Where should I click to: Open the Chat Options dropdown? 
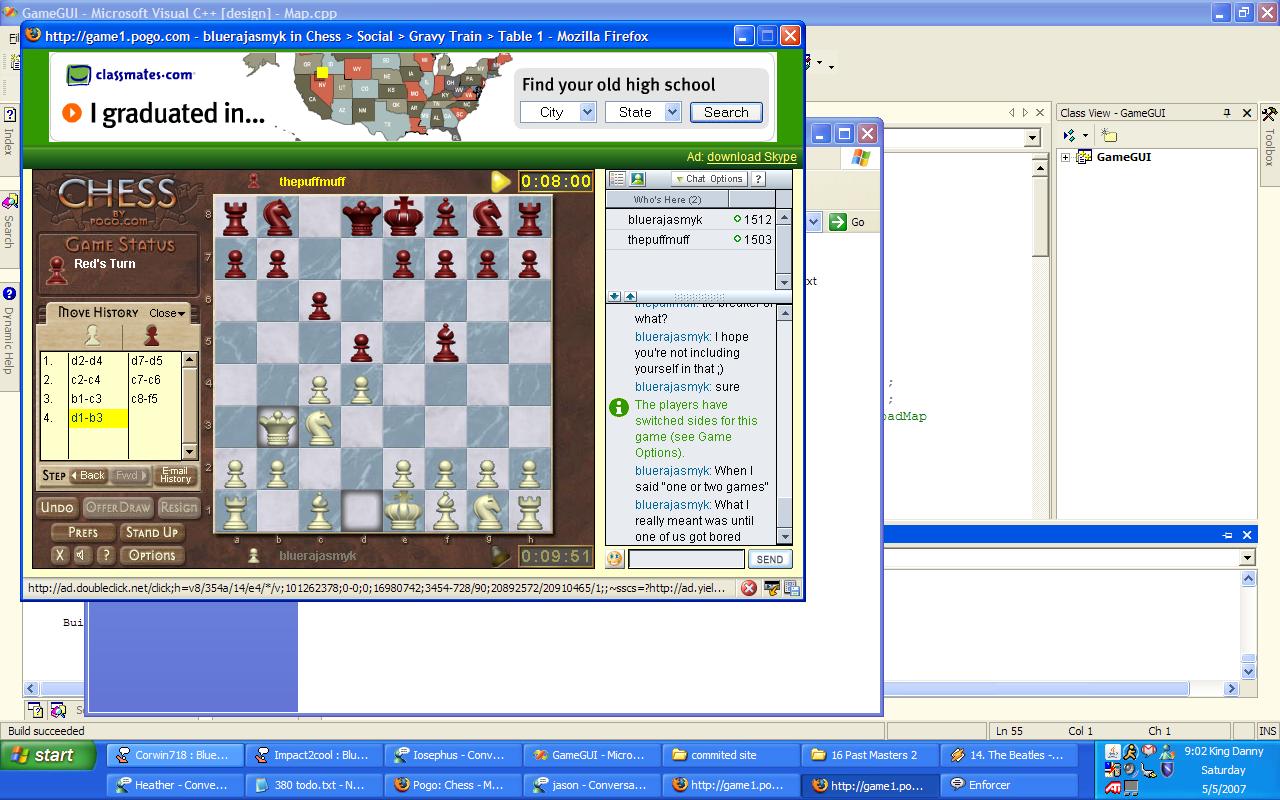[x=708, y=179]
